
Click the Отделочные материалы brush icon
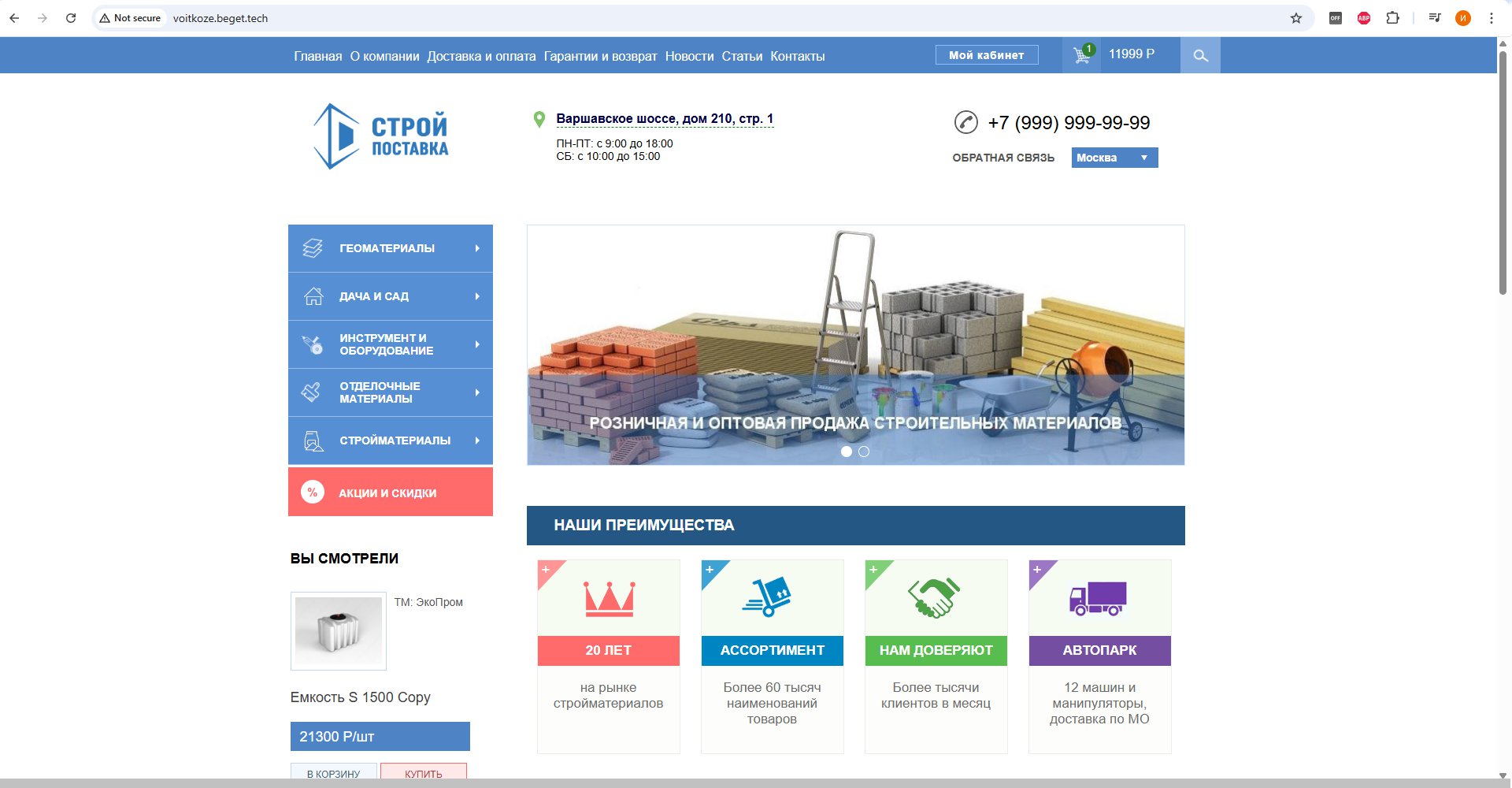(x=312, y=392)
